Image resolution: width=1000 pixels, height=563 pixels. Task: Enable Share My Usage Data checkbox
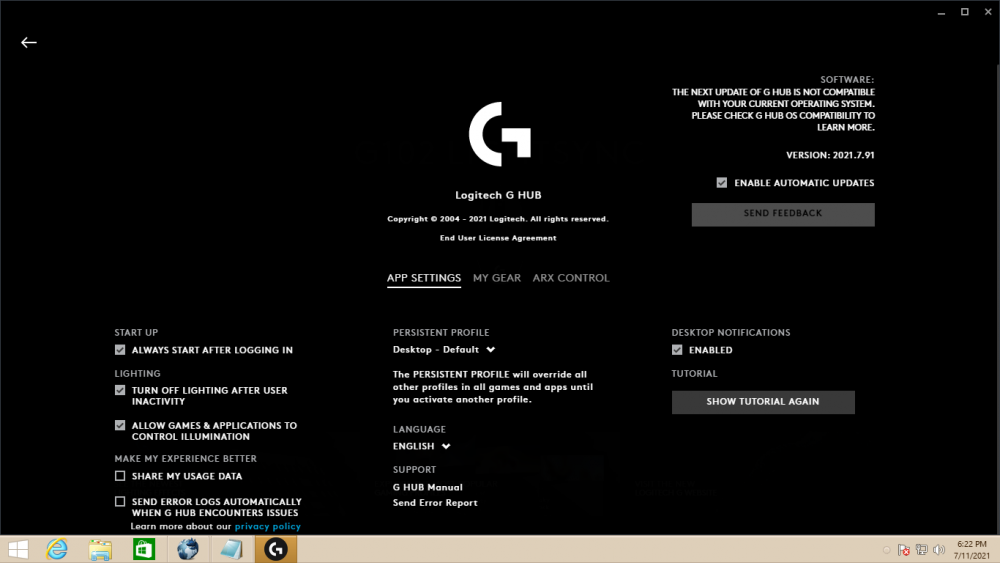click(x=120, y=476)
